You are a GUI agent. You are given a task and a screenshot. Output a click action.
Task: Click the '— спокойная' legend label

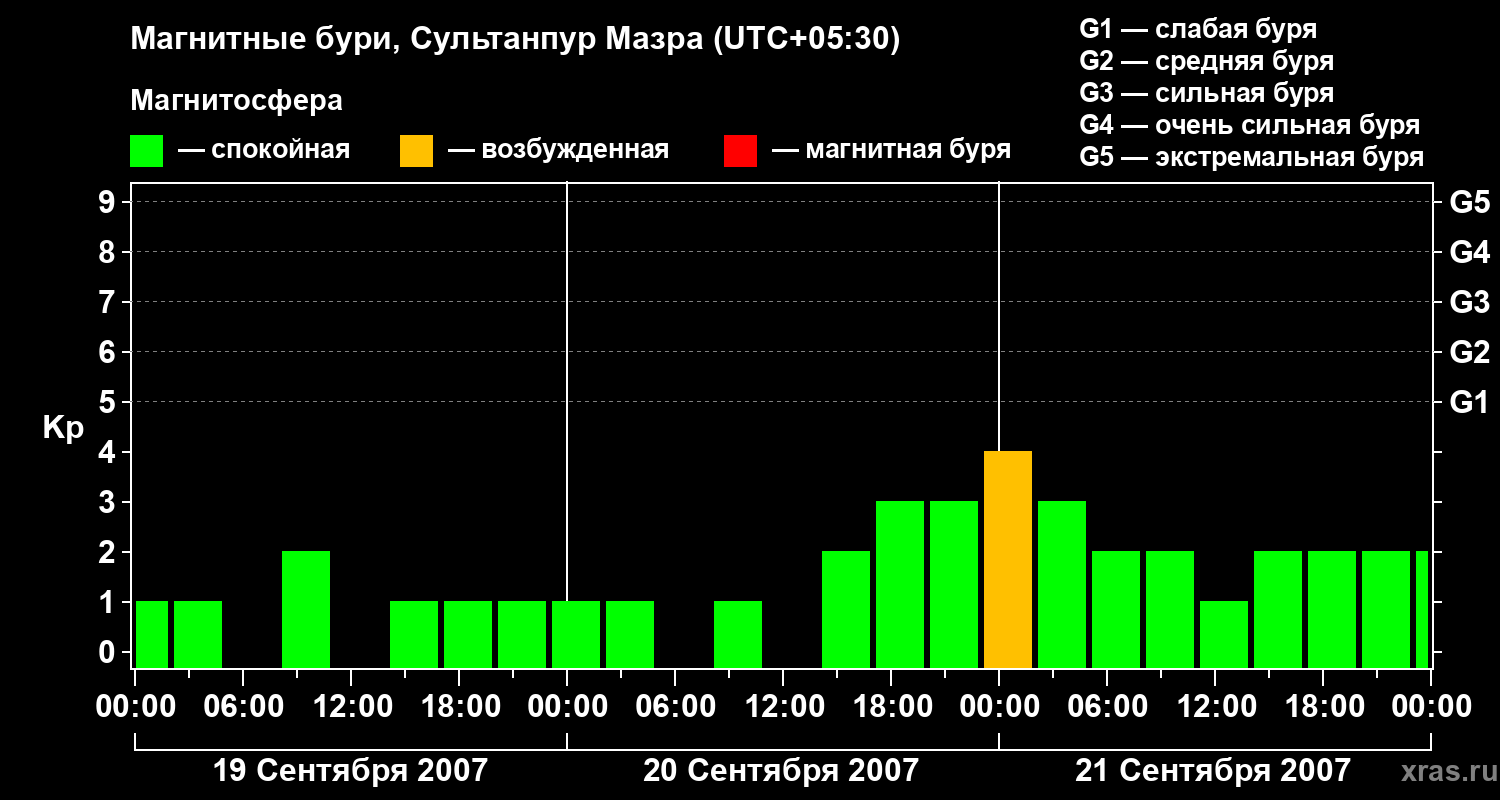(x=264, y=150)
